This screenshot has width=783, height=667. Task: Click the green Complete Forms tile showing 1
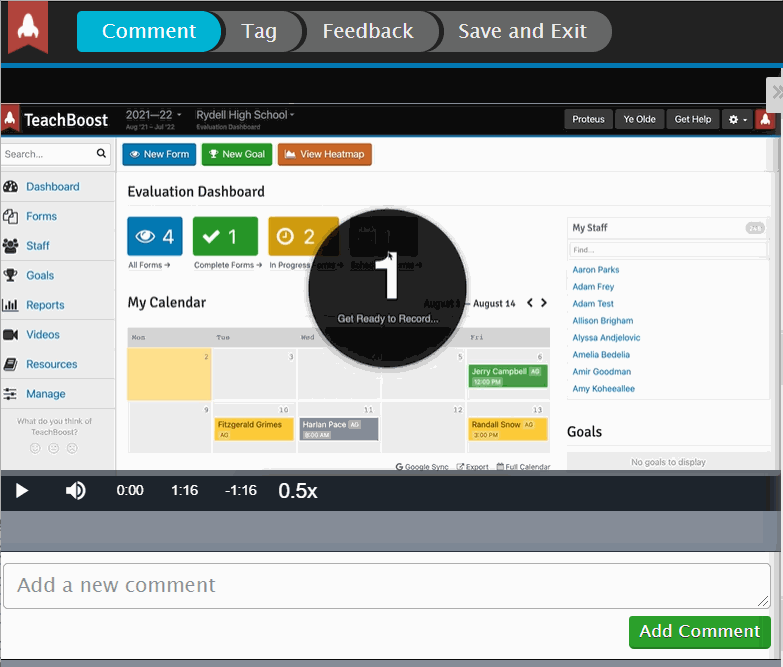coord(225,236)
